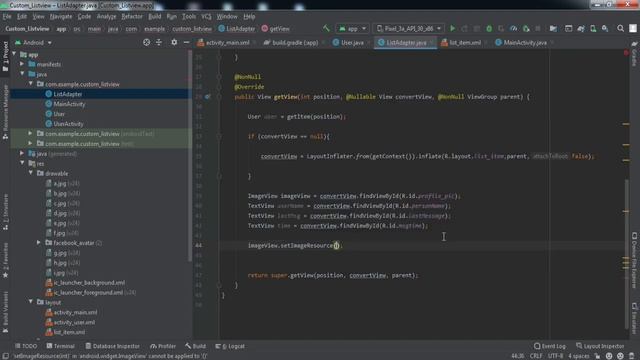Select a.jpg in drawable folder

click(x=60, y=183)
